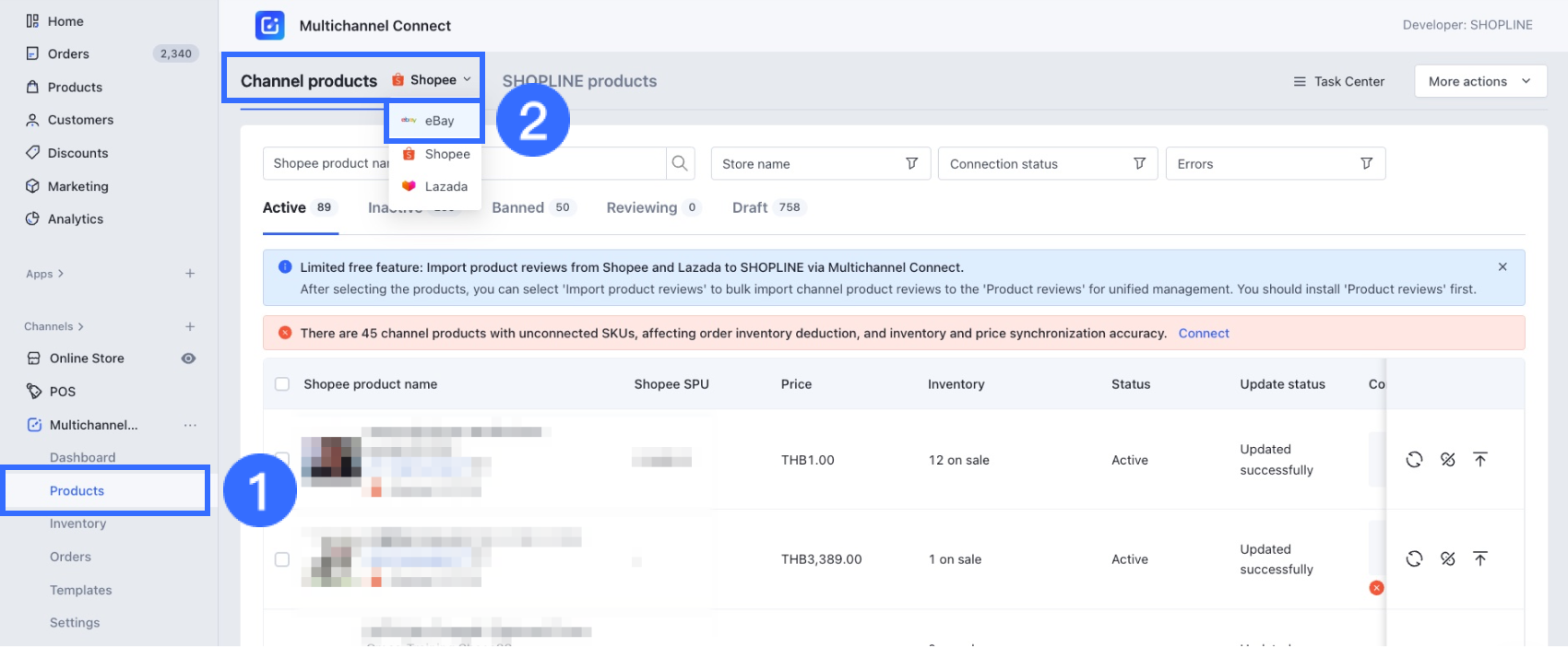This screenshot has height=647, width=1568.
Task: Click the plus icon next to Apps
Action: point(190,274)
